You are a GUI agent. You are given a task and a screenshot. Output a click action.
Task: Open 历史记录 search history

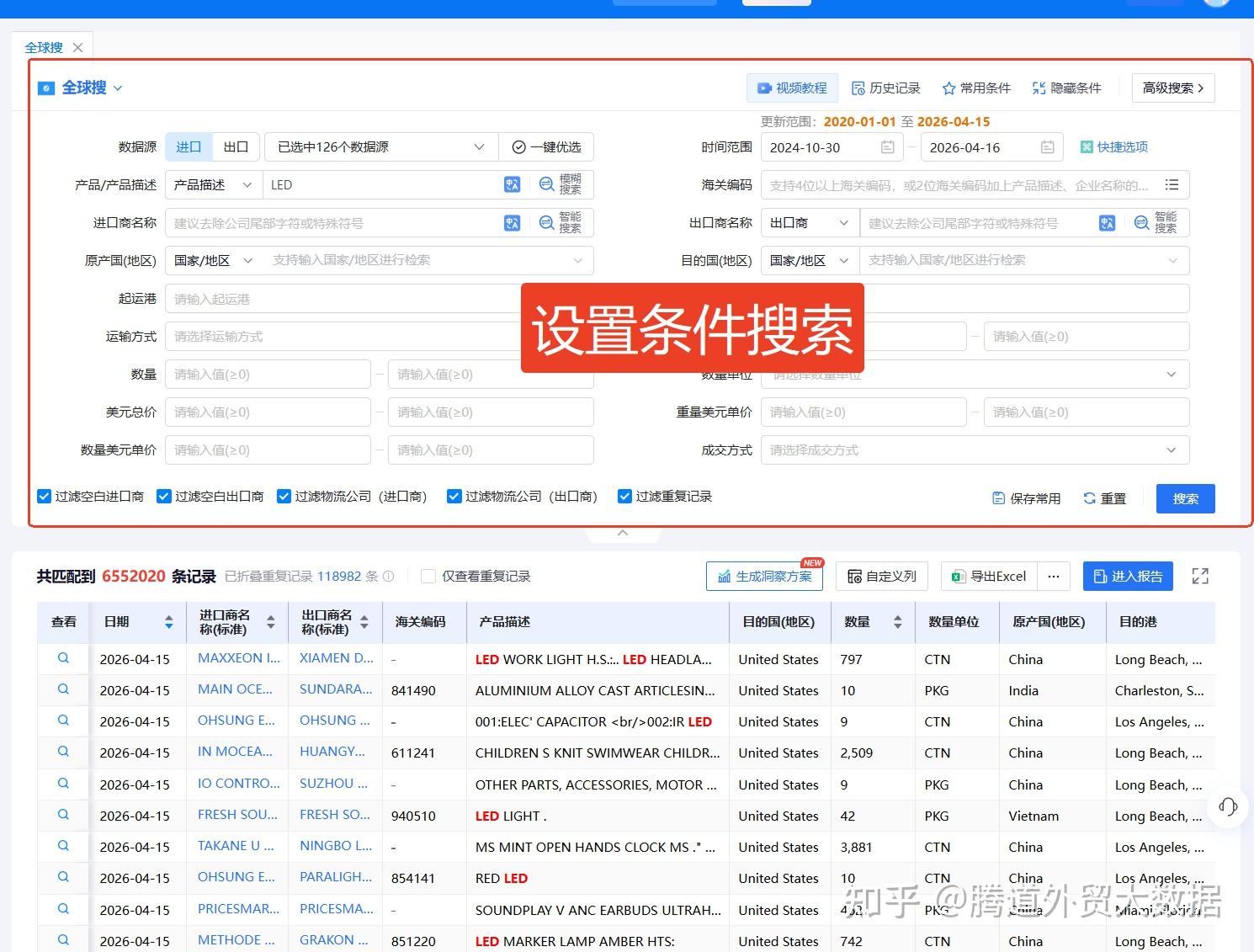pos(886,88)
